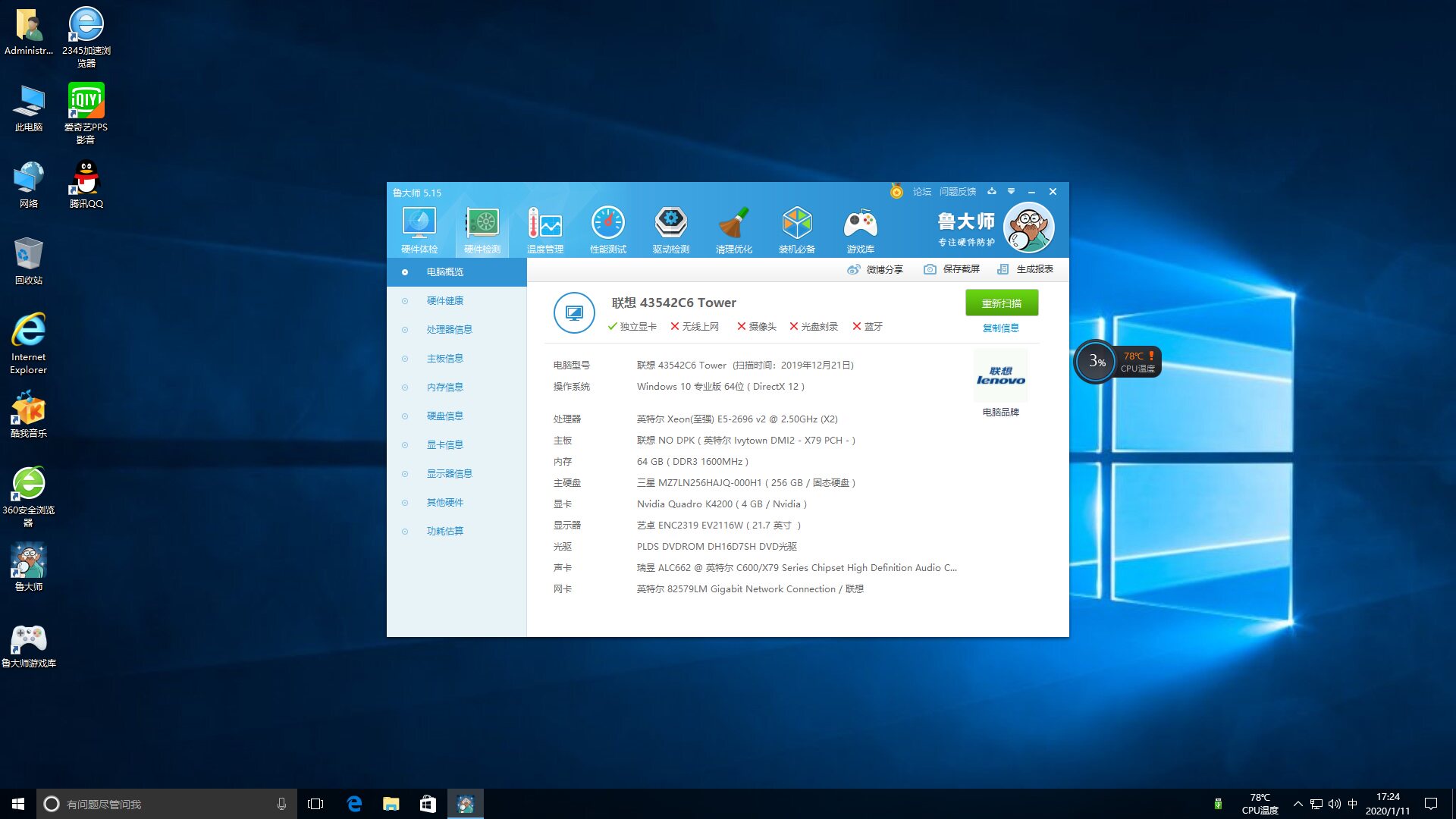Share via 微博分享

coord(875,269)
